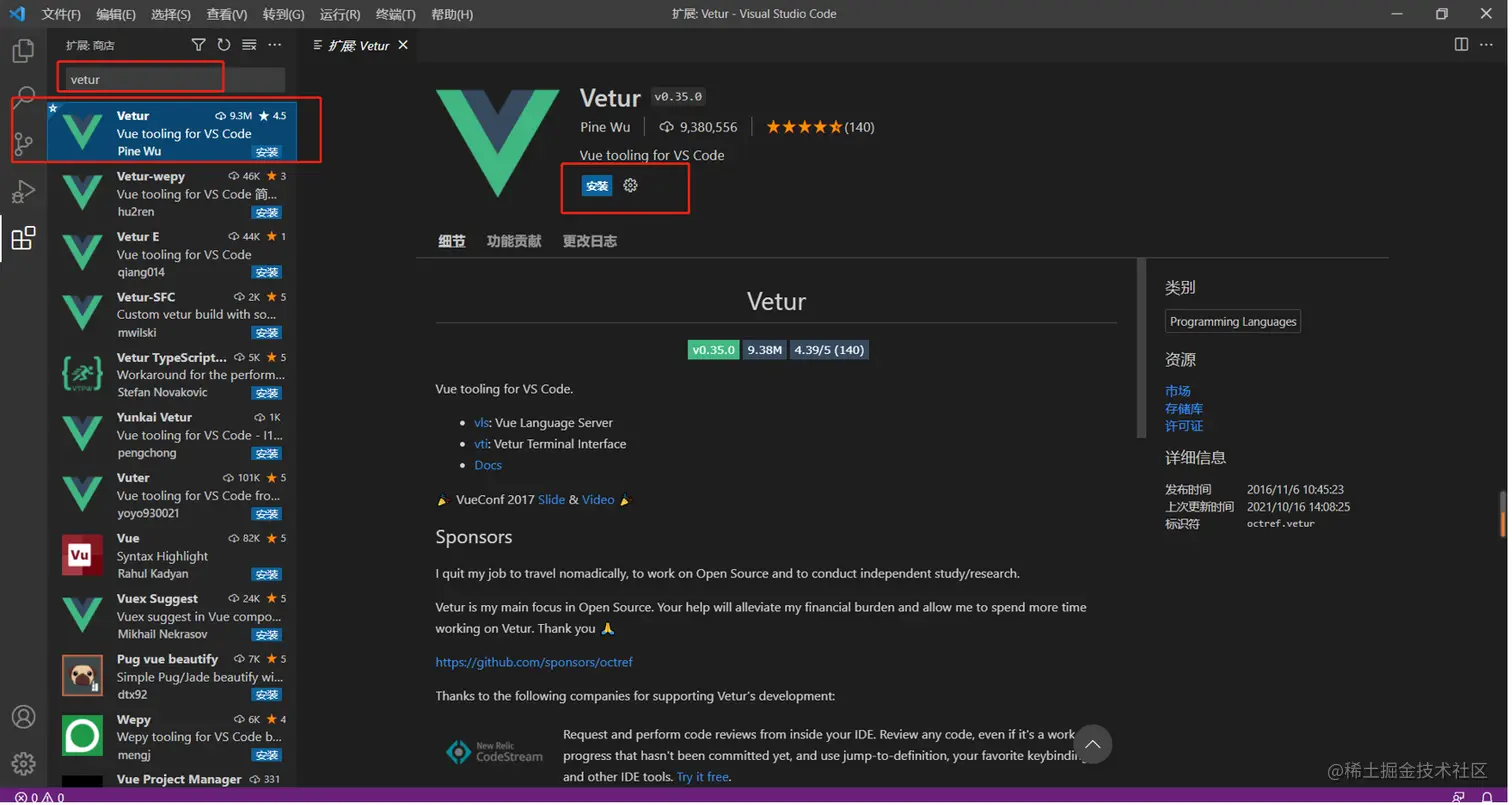
Task: Open the Accounts icon in activity bar
Action: pyautogui.click(x=23, y=717)
